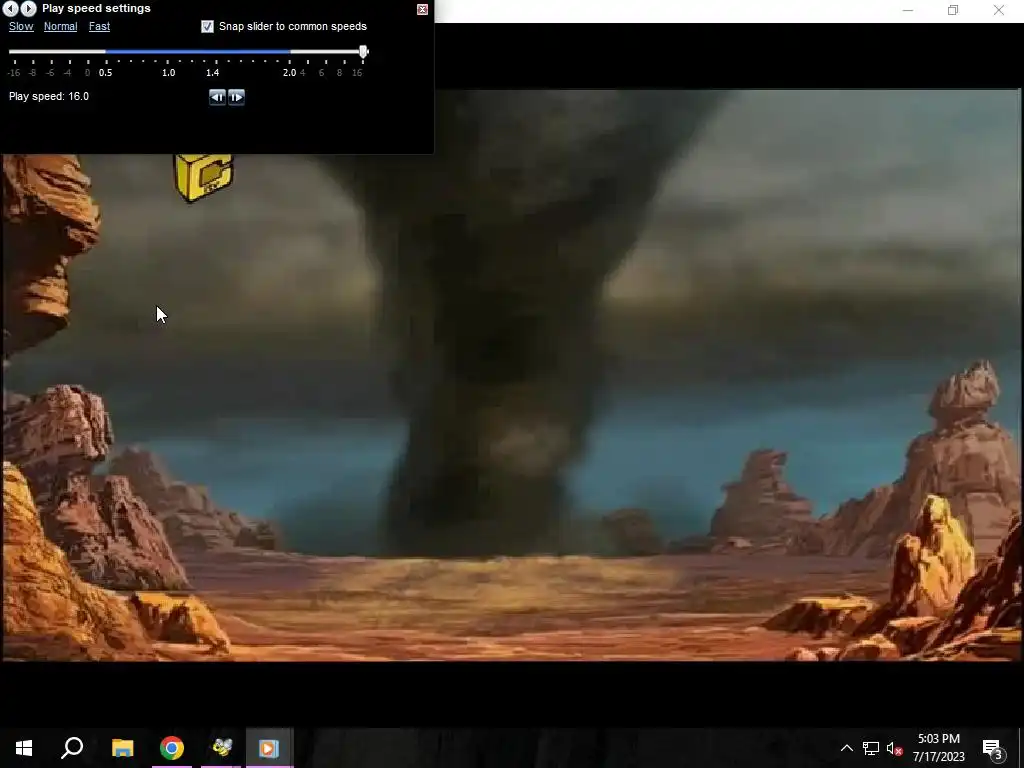The image size is (1024, 768).
Task: Click the 'Play speed: 16.0' text
Action: [x=49, y=96]
